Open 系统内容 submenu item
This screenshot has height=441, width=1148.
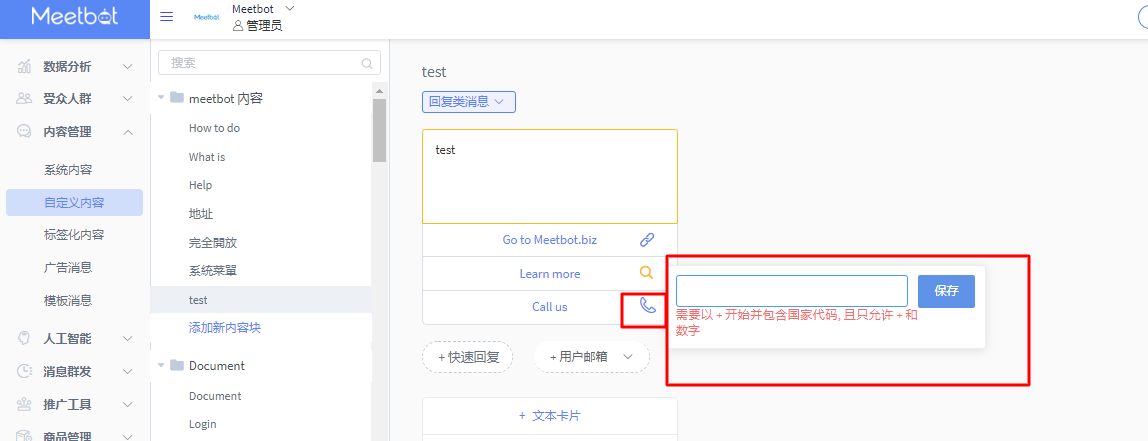pos(68,170)
